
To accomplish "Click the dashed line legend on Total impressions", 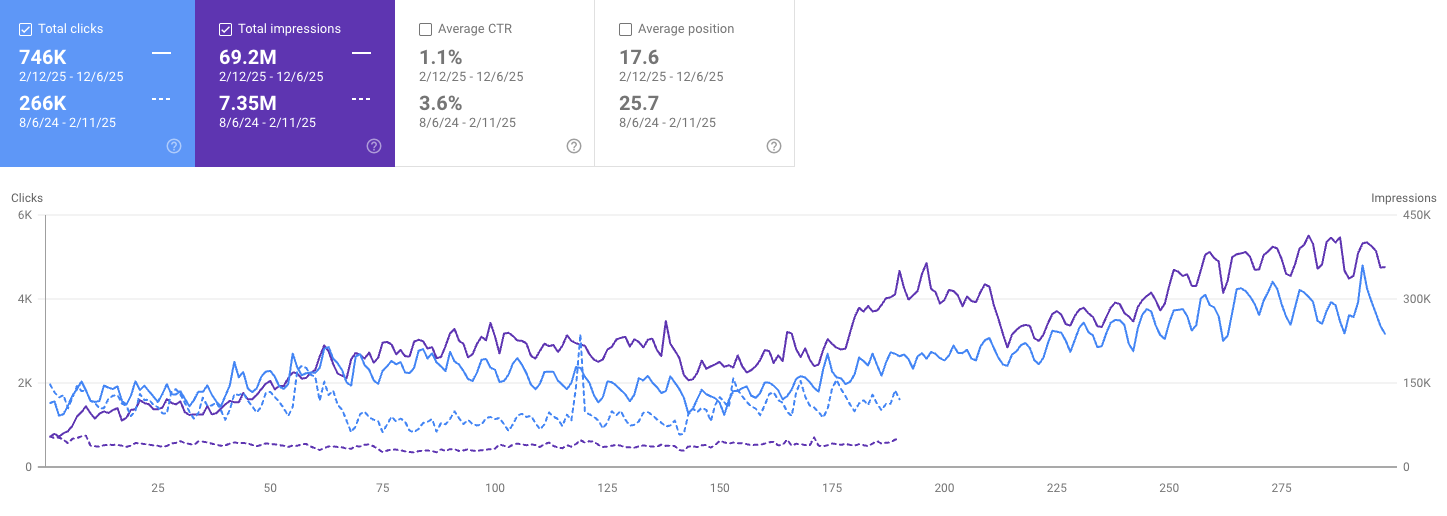I will pos(361,99).
